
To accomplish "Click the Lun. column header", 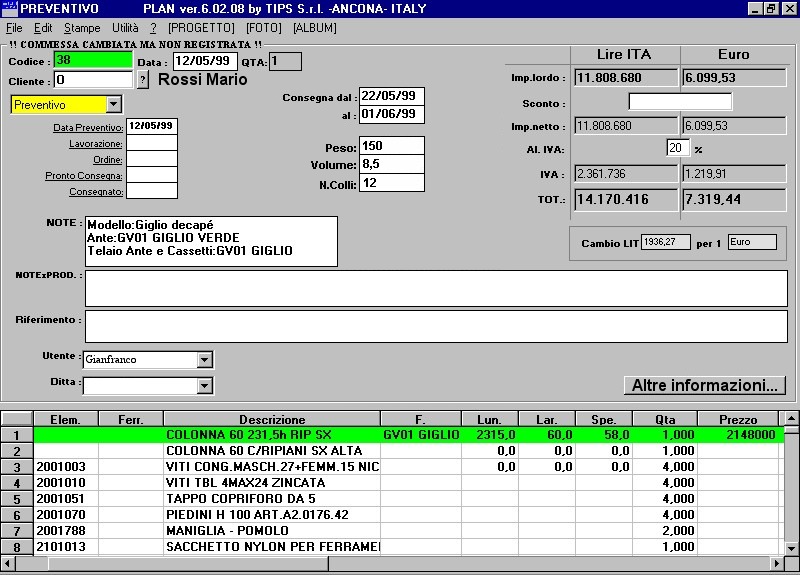I will [490, 419].
